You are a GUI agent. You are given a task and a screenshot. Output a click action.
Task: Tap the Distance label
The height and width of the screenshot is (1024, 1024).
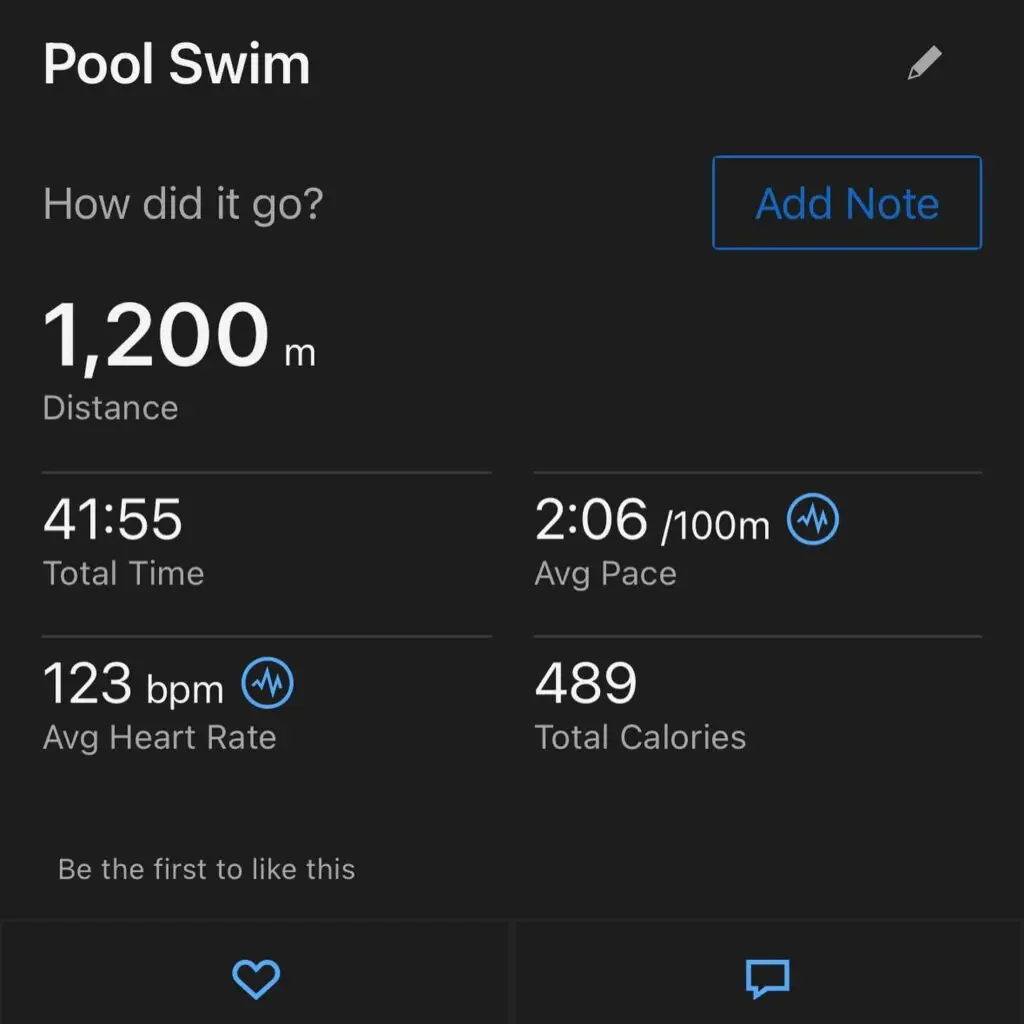(x=110, y=408)
